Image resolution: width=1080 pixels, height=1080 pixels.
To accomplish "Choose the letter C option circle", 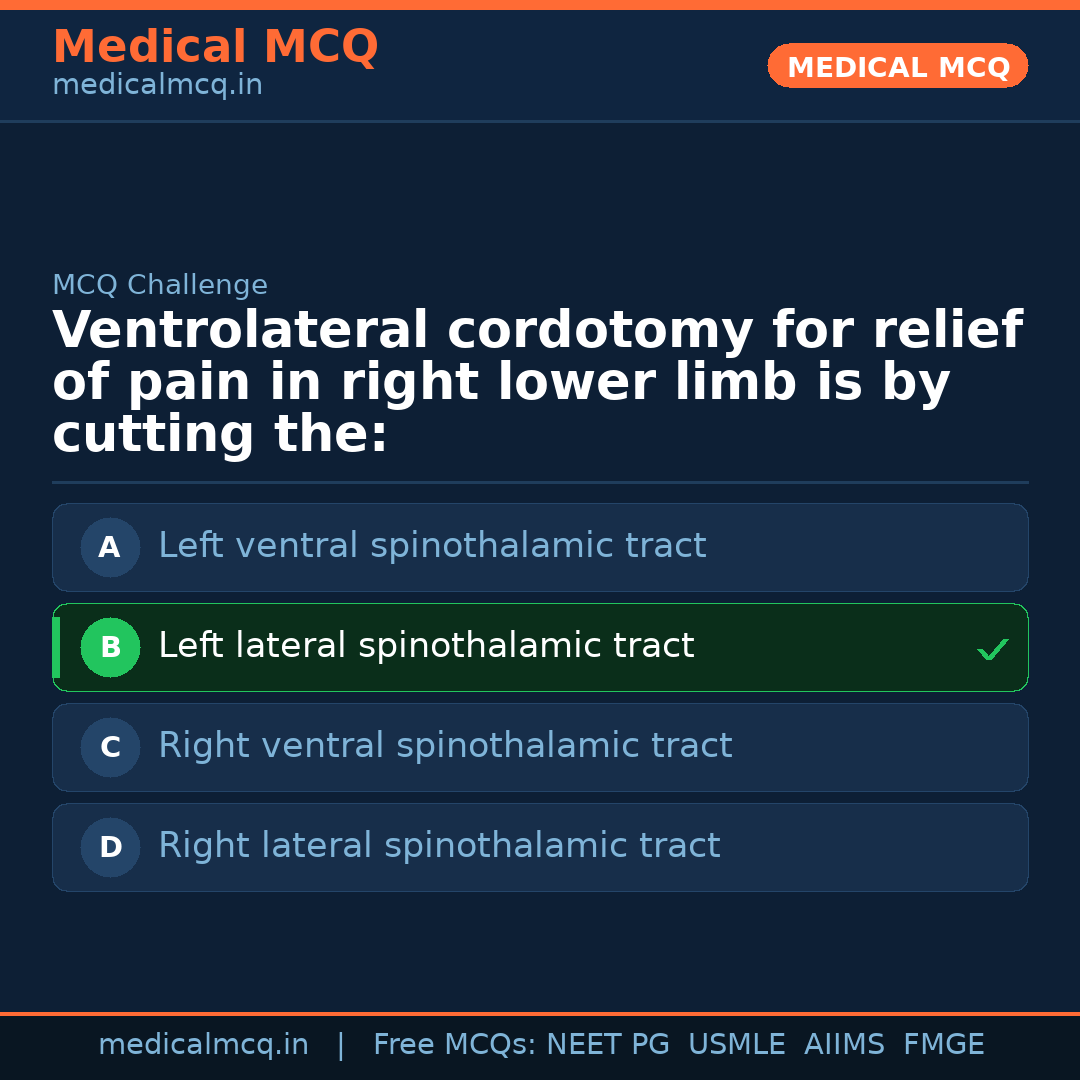I will (x=110, y=747).
